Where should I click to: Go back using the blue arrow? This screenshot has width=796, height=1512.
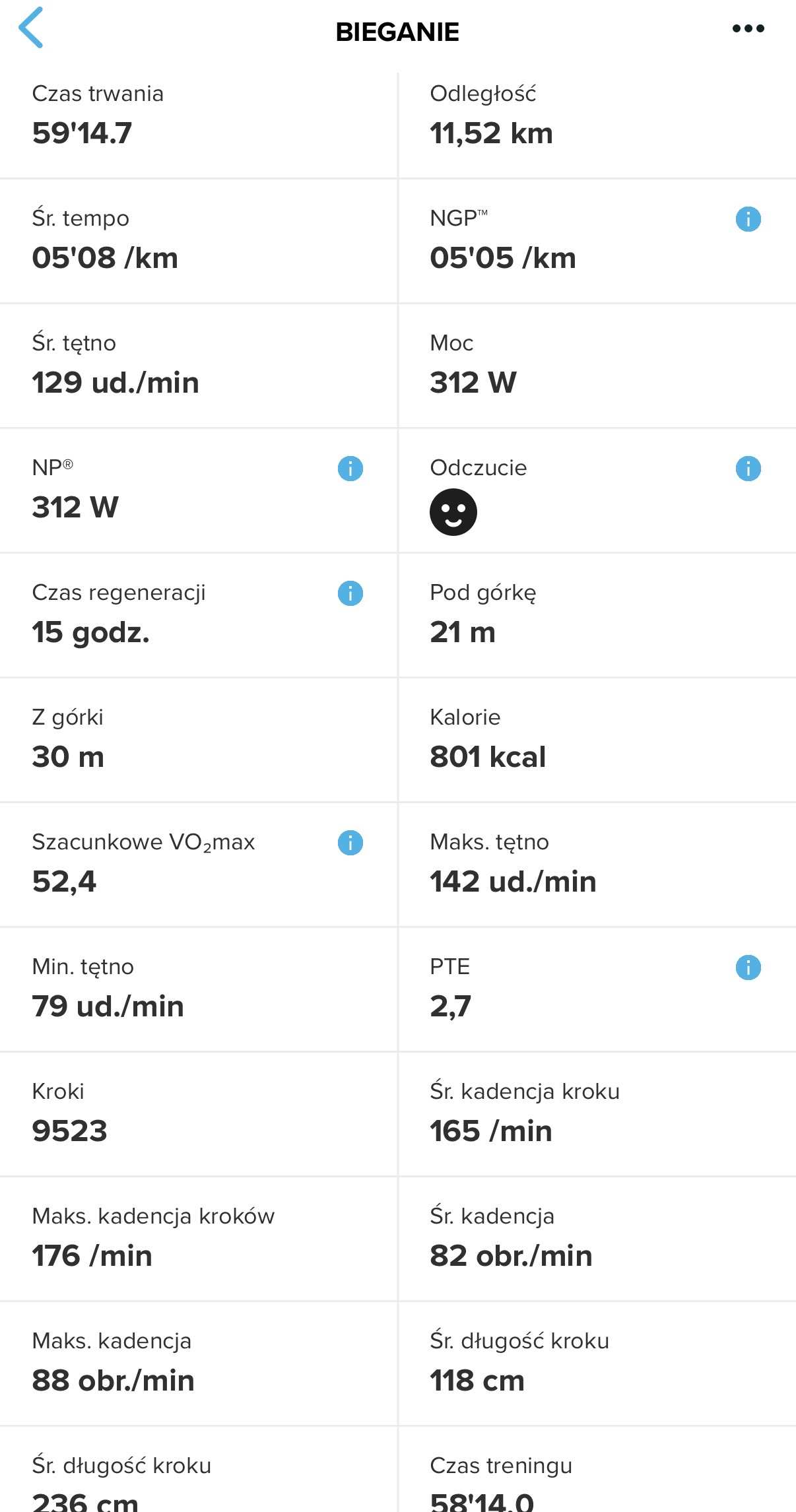click(31, 28)
